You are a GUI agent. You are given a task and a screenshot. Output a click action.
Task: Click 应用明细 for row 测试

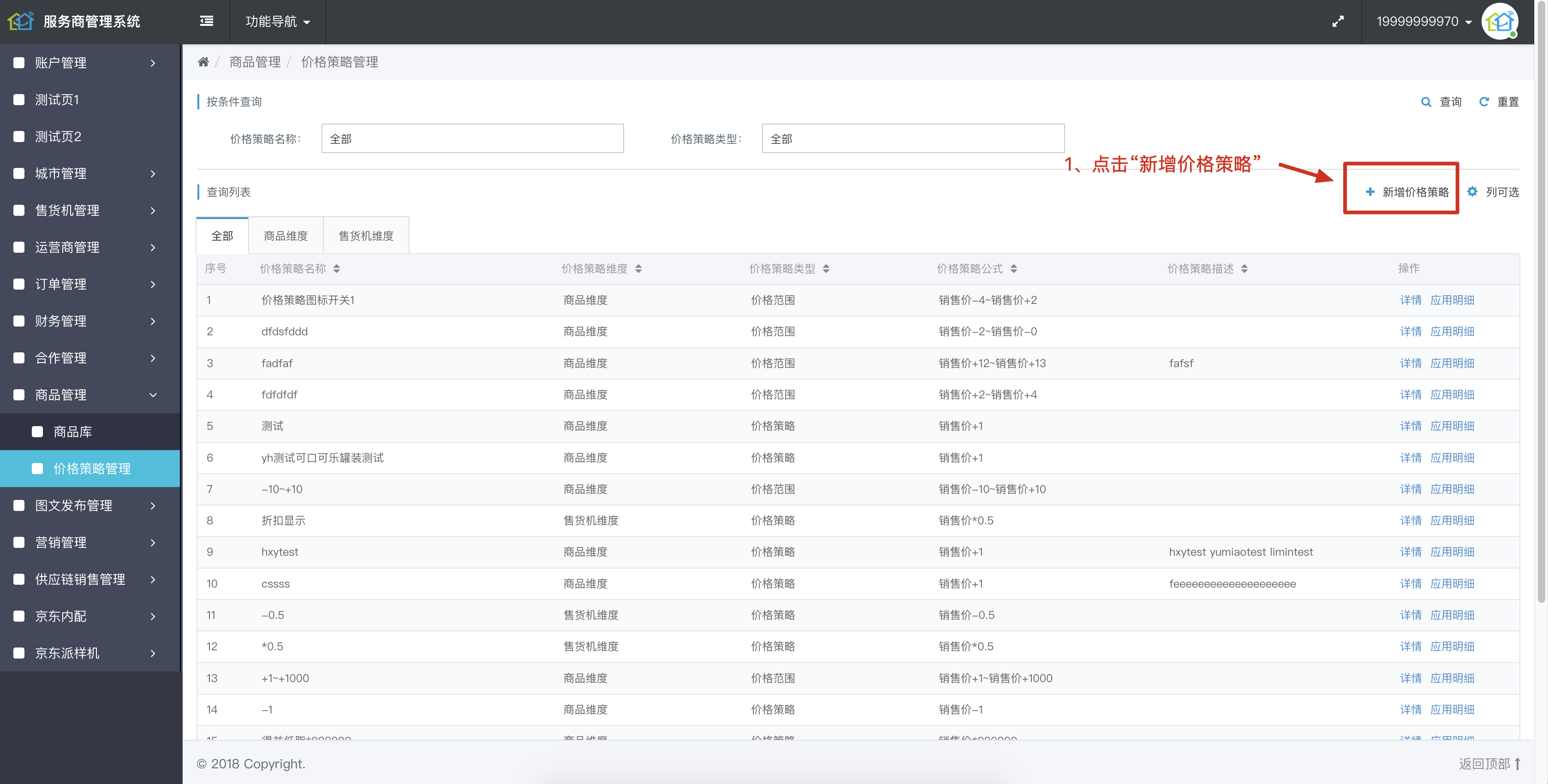[x=1452, y=426]
